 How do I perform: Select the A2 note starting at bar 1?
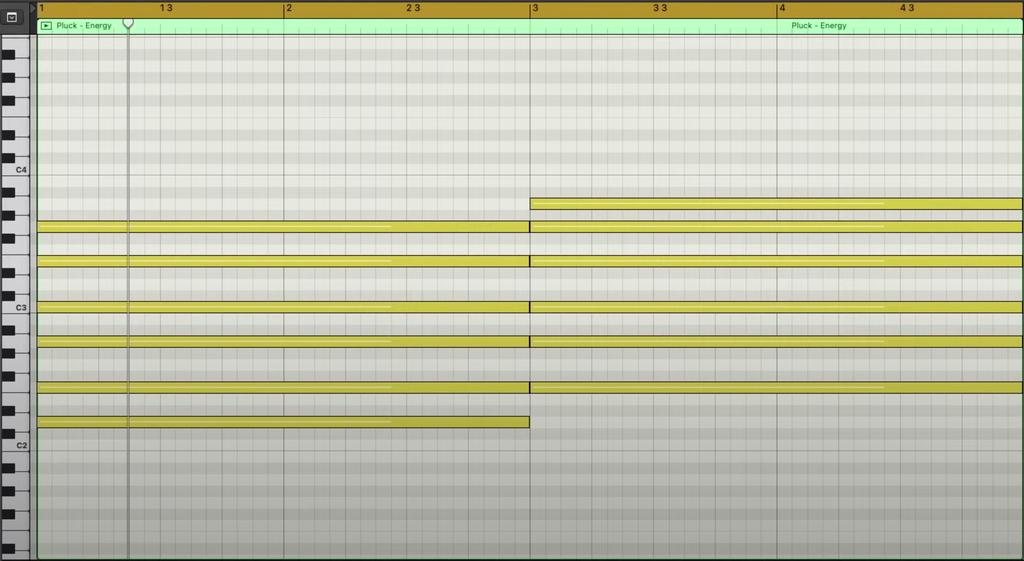pyautogui.click(x=283, y=342)
